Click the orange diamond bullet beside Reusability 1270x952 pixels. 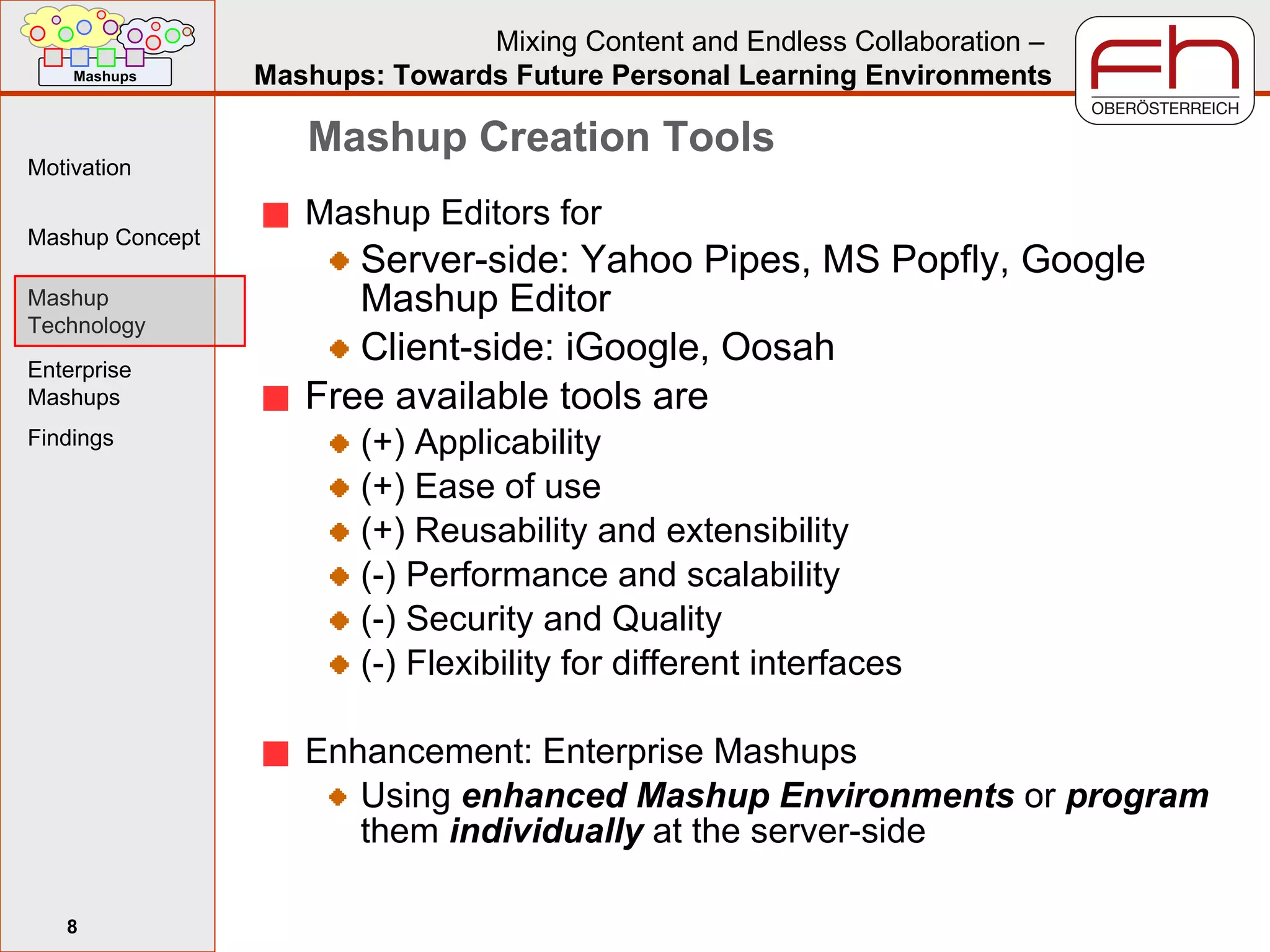(339, 532)
